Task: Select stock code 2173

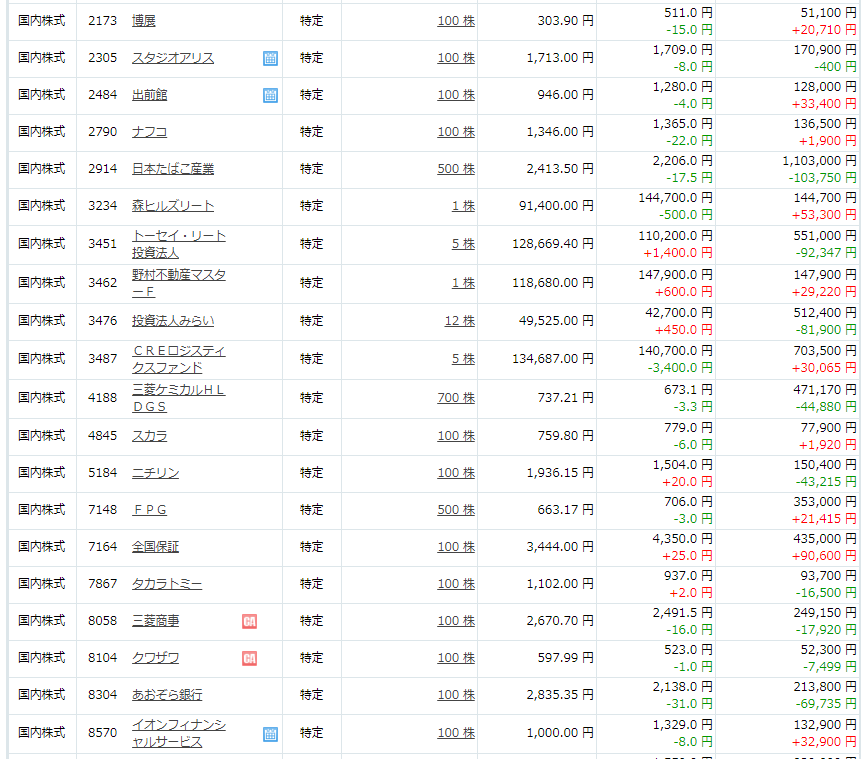Action: click(x=102, y=21)
